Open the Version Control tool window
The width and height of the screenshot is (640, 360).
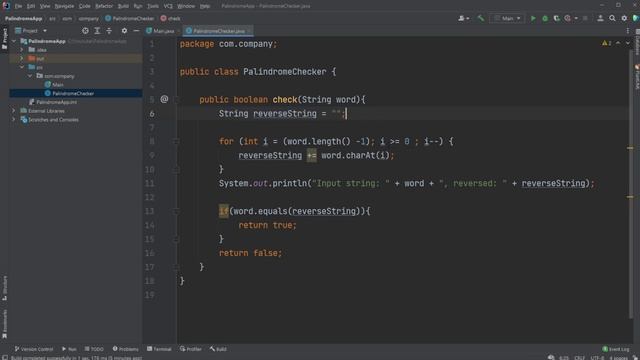tap(34, 349)
